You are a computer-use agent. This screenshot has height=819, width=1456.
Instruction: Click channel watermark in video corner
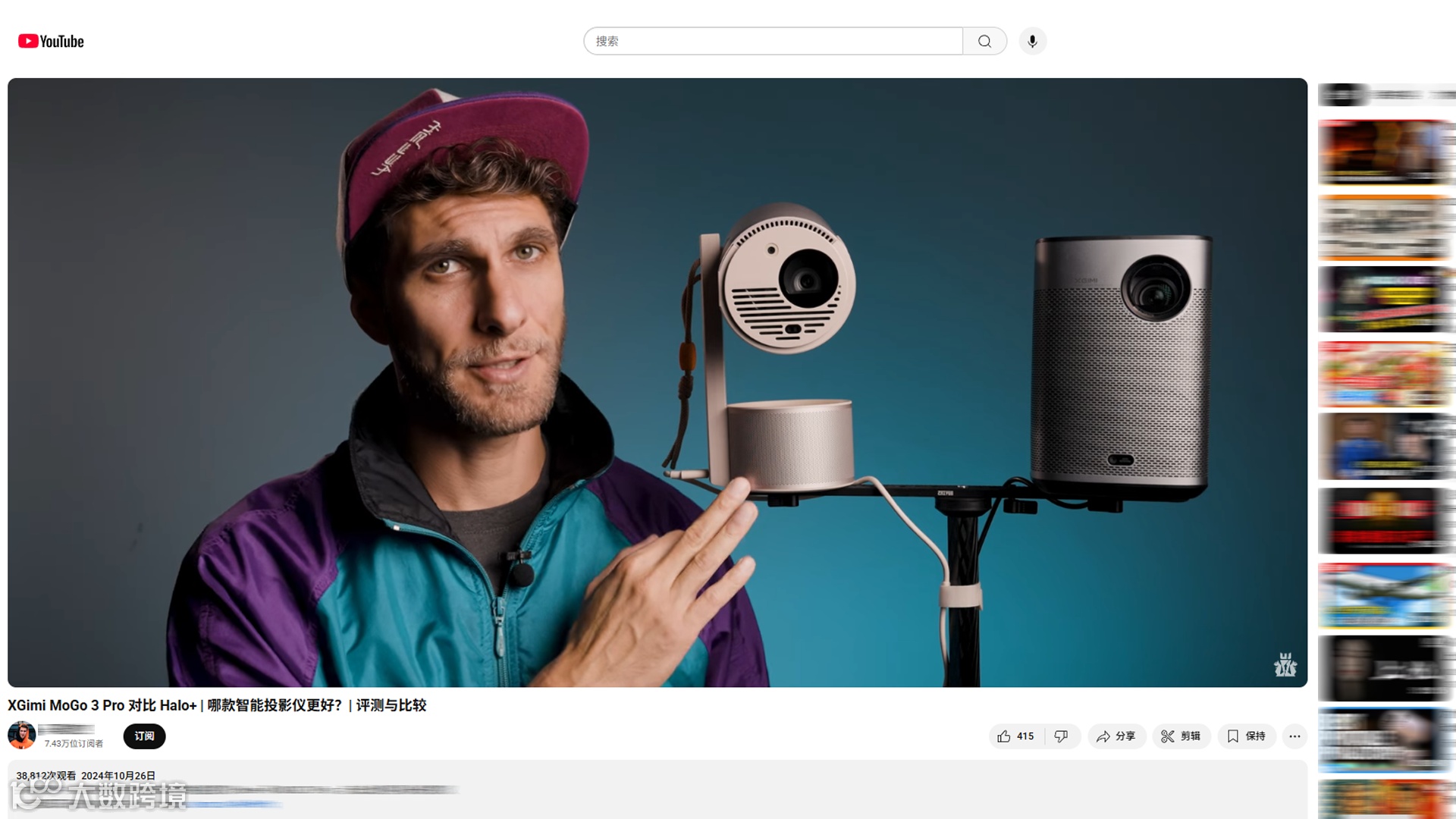[x=1285, y=665]
